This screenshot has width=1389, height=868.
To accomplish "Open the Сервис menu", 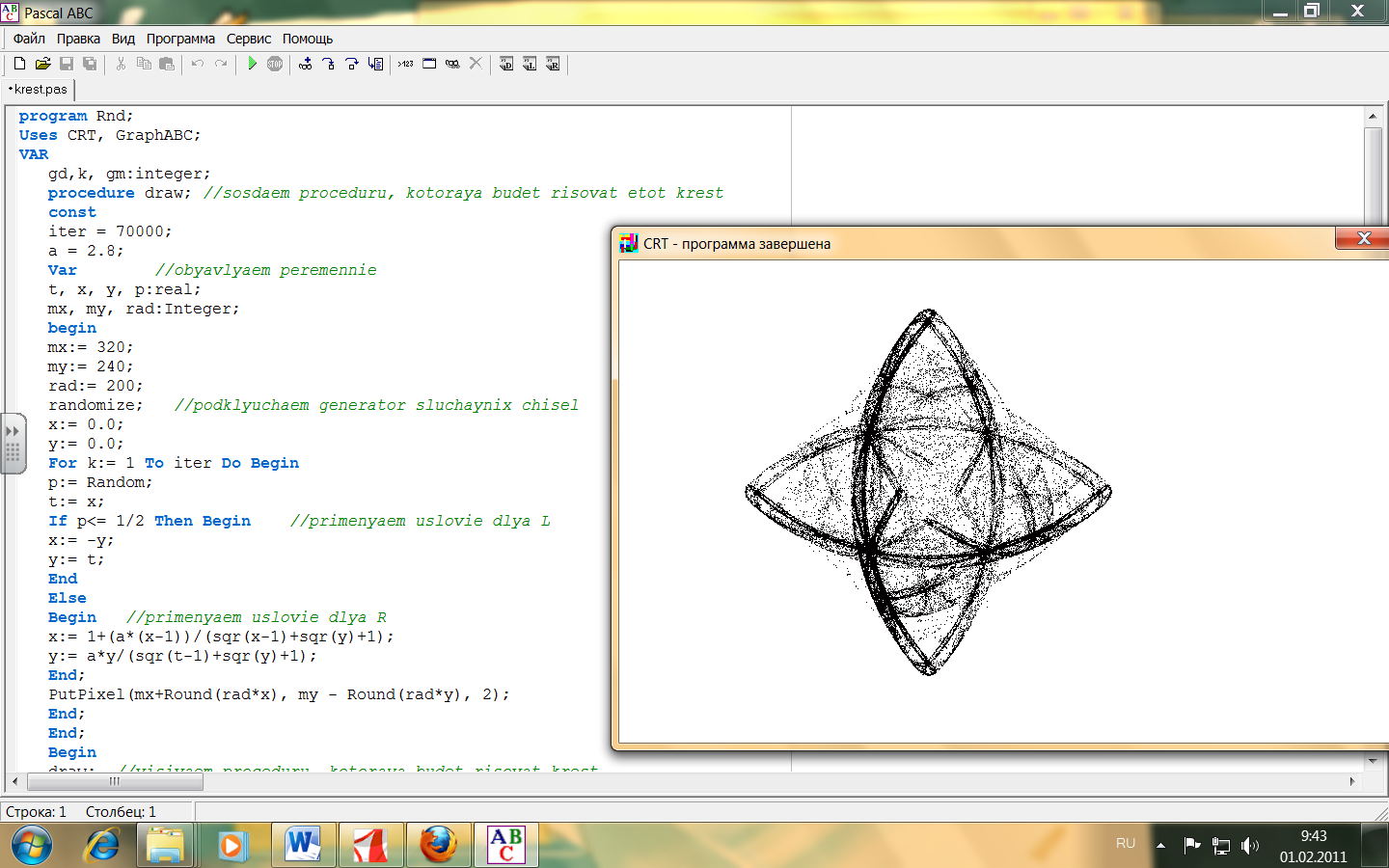I will [x=248, y=39].
